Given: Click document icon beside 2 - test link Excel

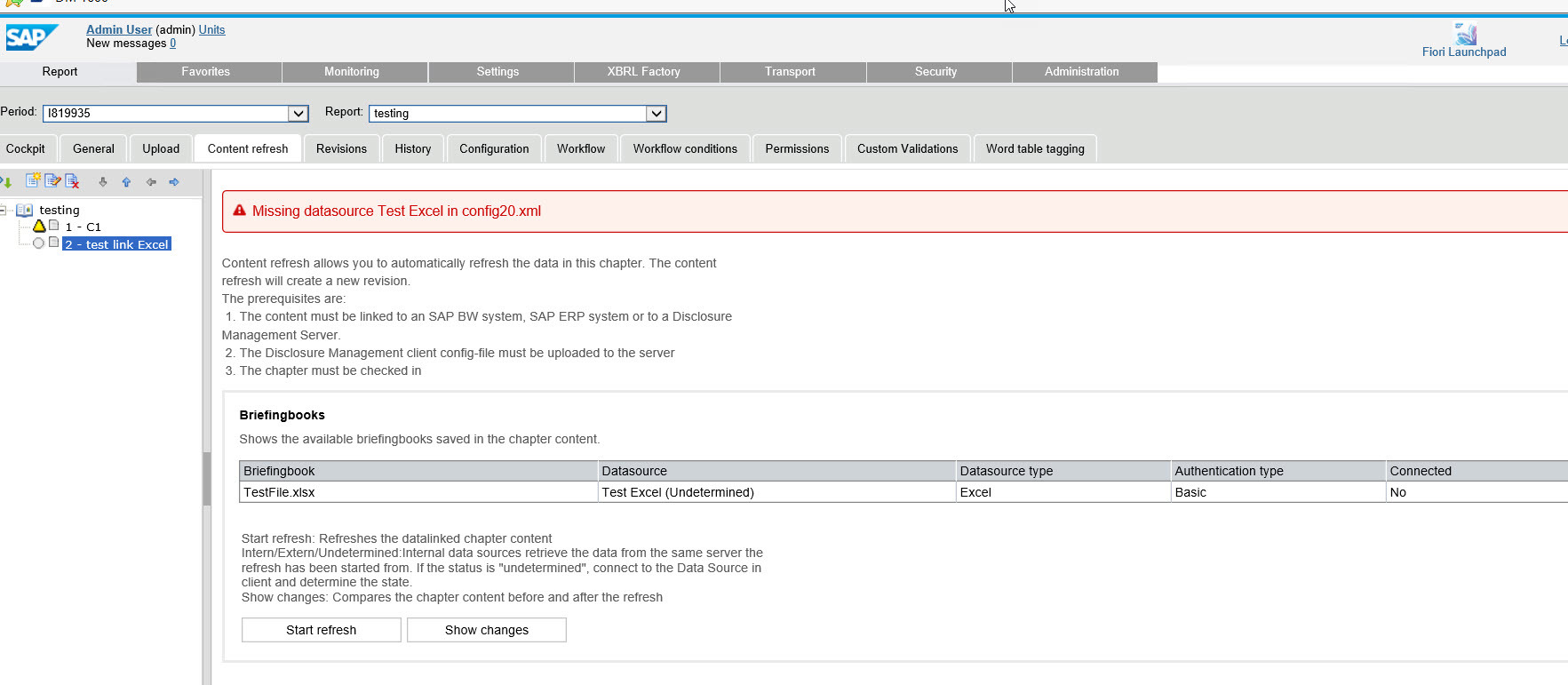Looking at the screenshot, I should (53, 242).
